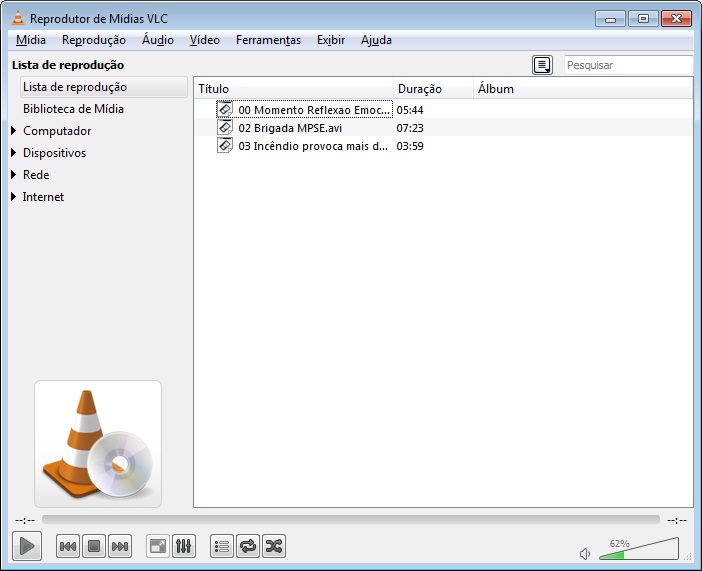Open the Ferramentas menu
This screenshot has width=702, height=571.
[268, 40]
